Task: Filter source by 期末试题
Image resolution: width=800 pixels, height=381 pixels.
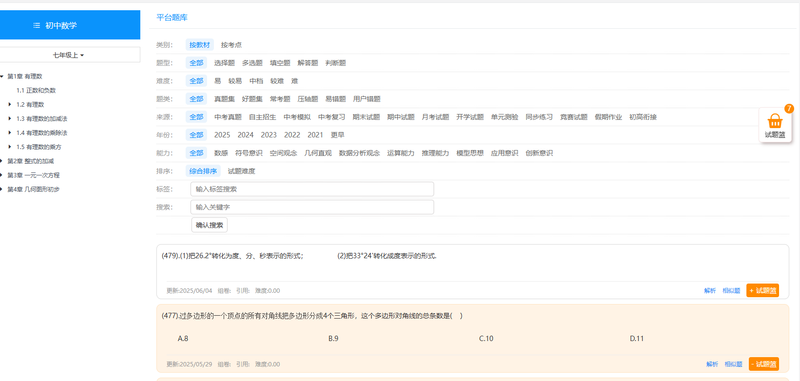Action: [366, 117]
